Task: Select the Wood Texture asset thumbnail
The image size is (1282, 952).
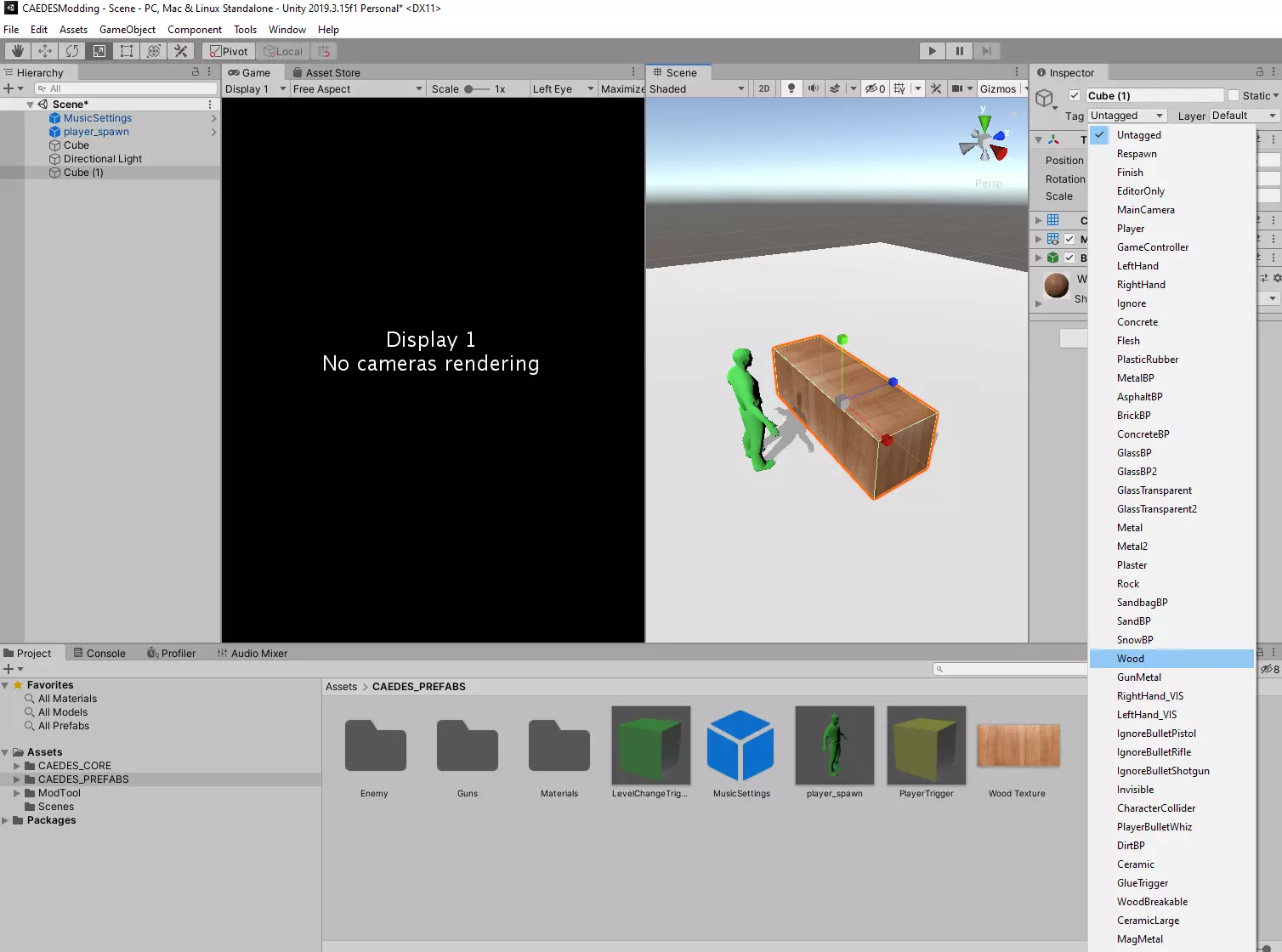Action: click(x=1018, y=747)
